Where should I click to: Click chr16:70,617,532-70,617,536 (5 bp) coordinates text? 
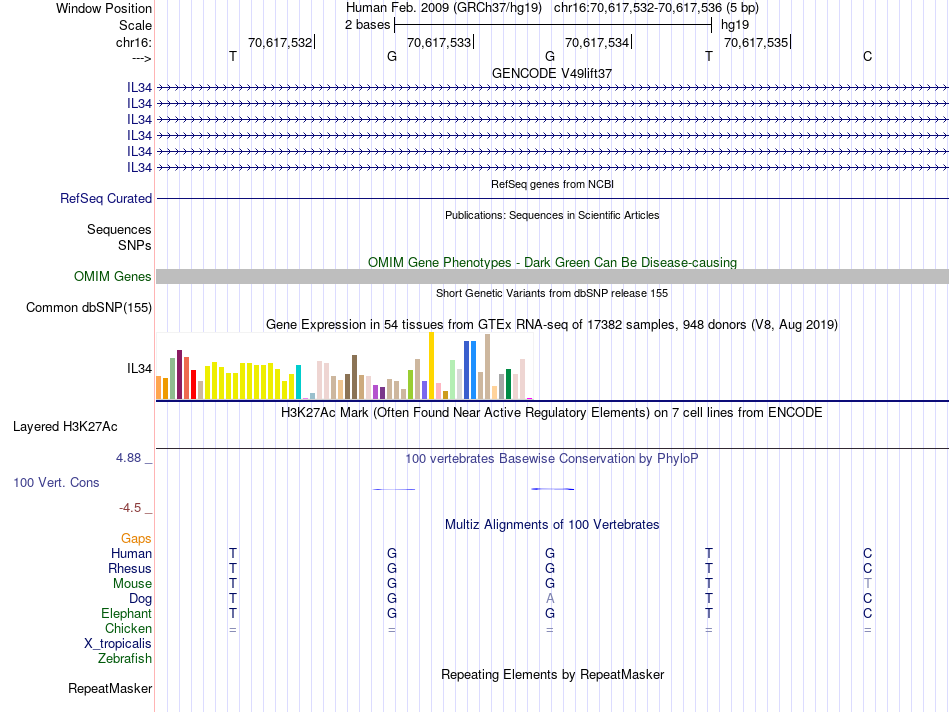[656, 8]
